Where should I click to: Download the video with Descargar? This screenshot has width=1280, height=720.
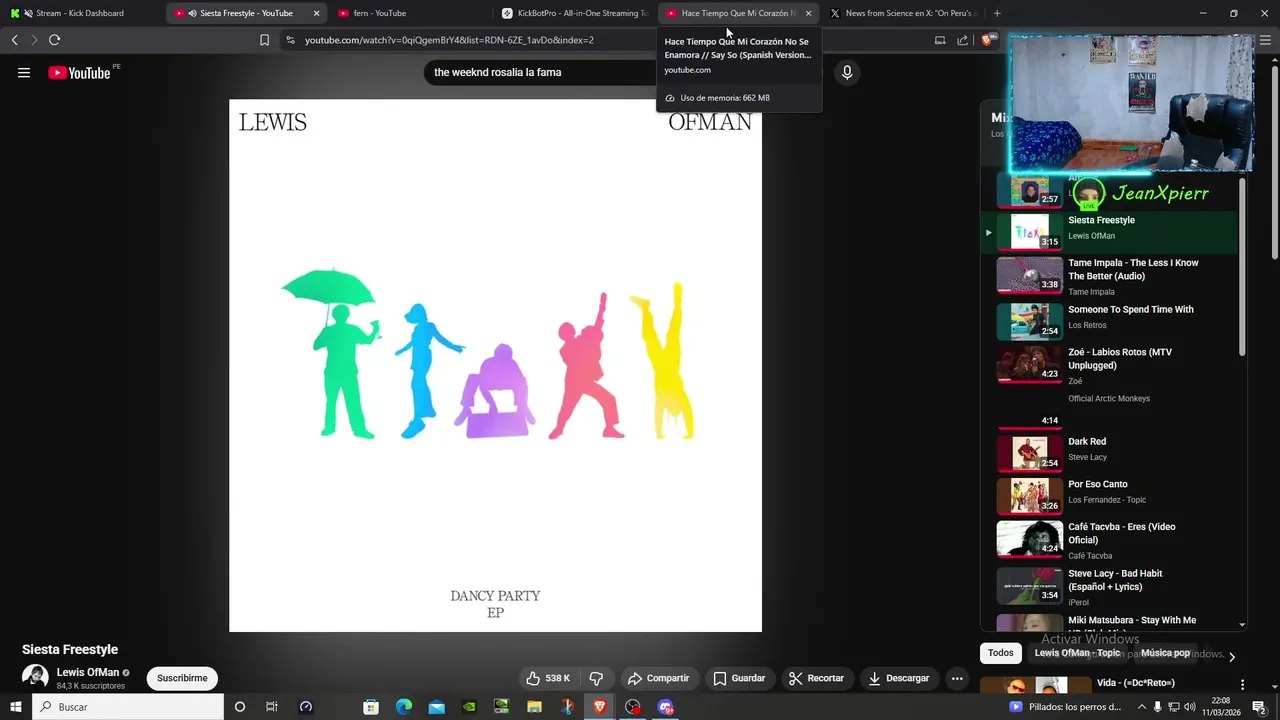[x=899, y=678]
